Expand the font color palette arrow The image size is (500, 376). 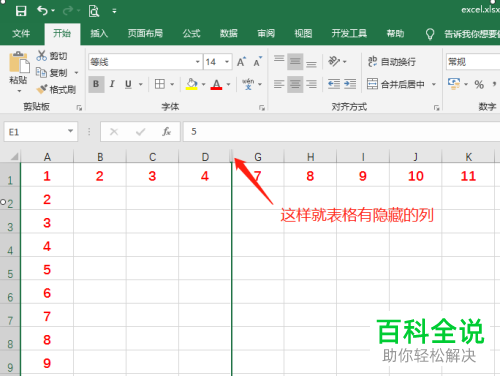click(228, 84)
